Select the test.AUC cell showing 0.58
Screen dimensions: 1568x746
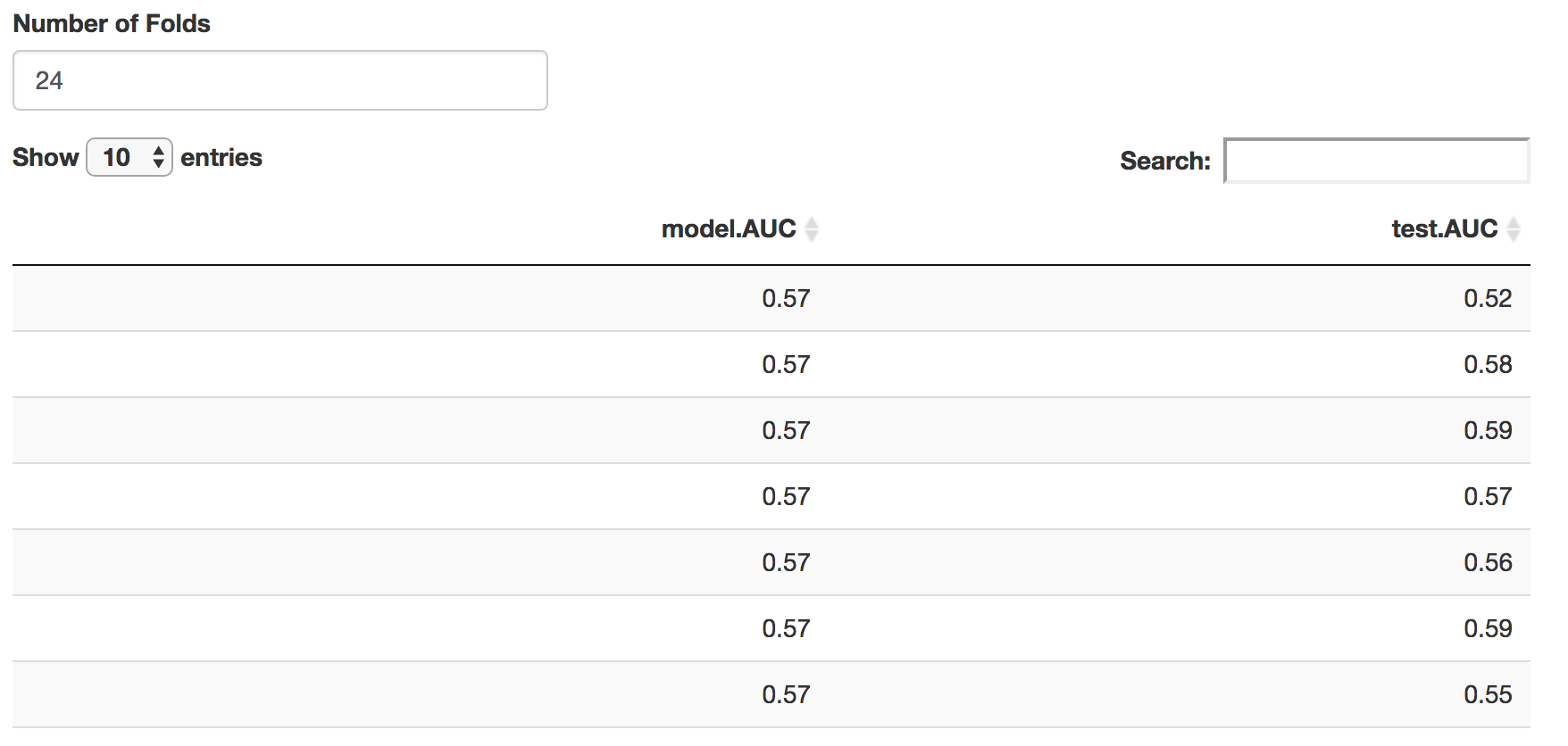(x=1487, y=364)
